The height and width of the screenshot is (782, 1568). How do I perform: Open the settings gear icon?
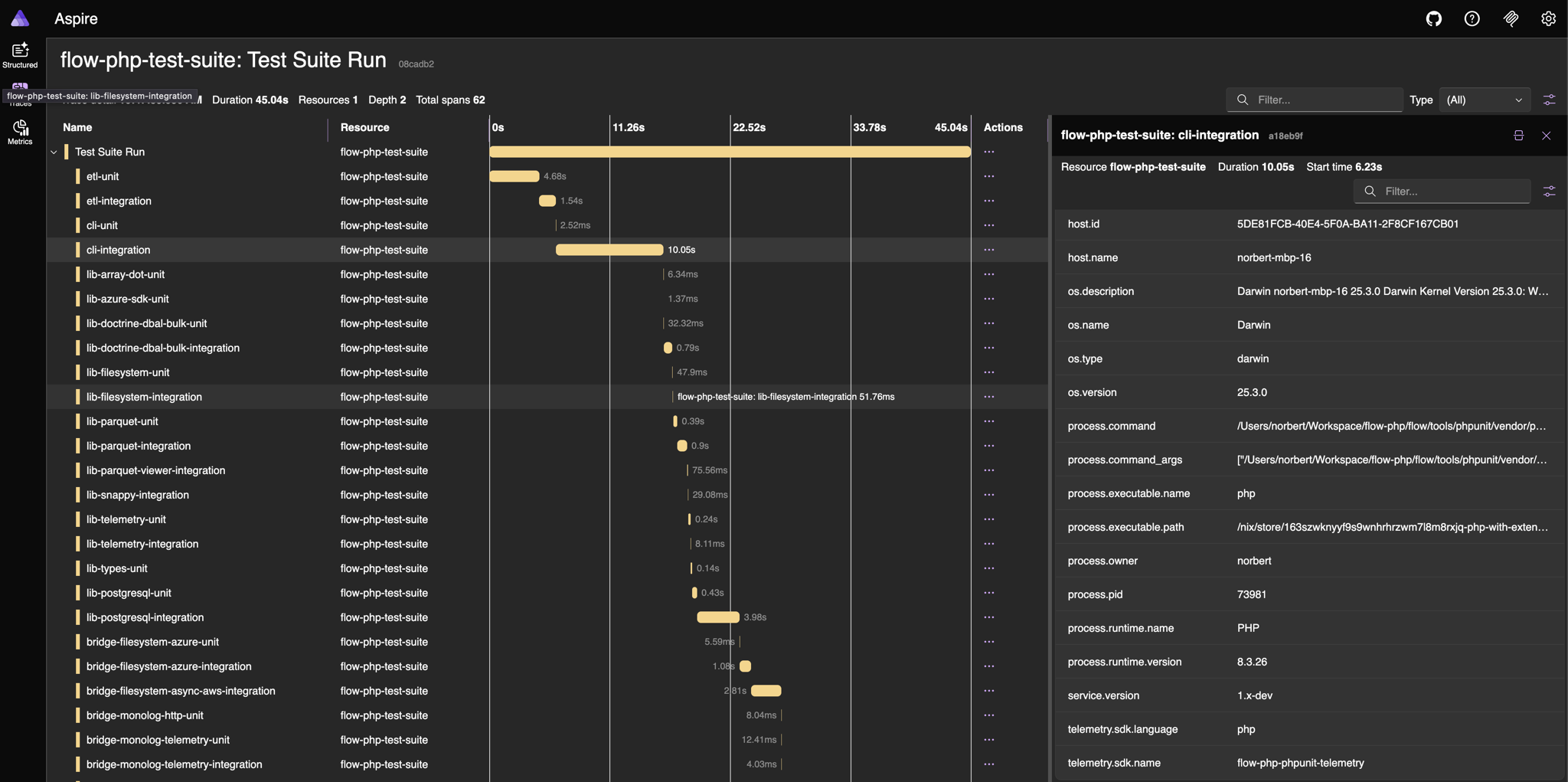coord(1548,18)
